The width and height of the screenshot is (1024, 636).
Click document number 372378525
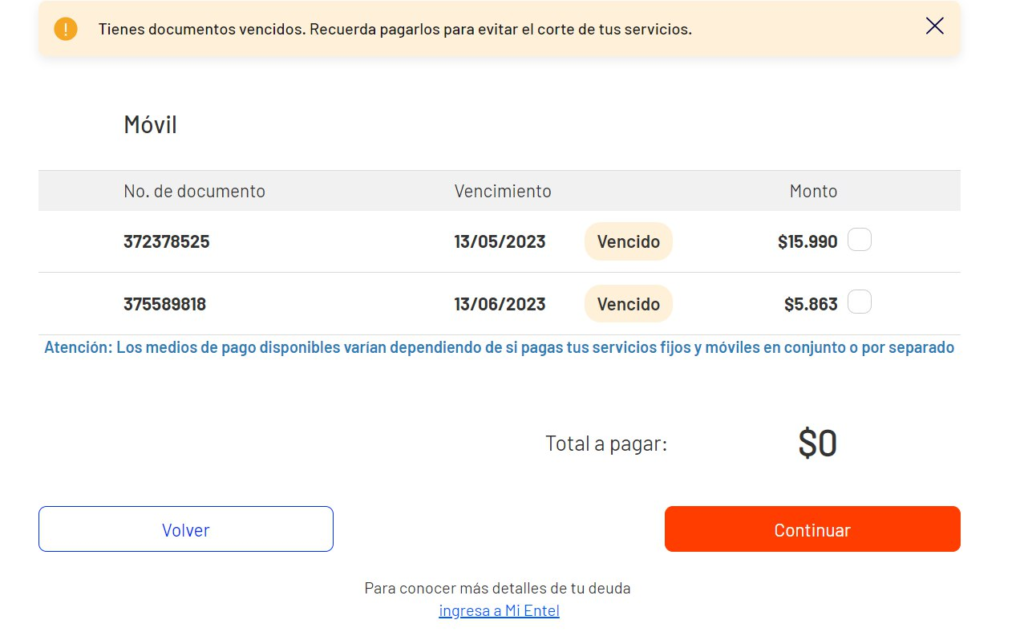(167, 242)
